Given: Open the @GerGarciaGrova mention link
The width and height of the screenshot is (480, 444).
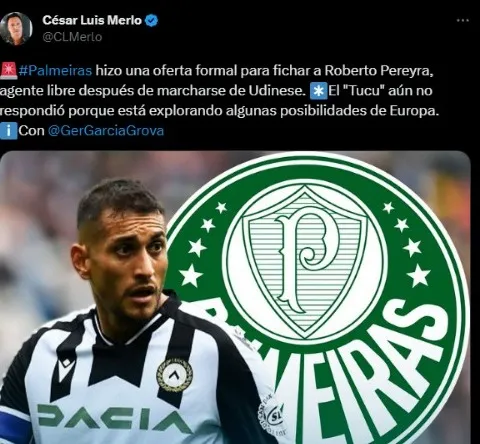Looking at the screenshot, I should pyautogui.click(x=106, y=131).
